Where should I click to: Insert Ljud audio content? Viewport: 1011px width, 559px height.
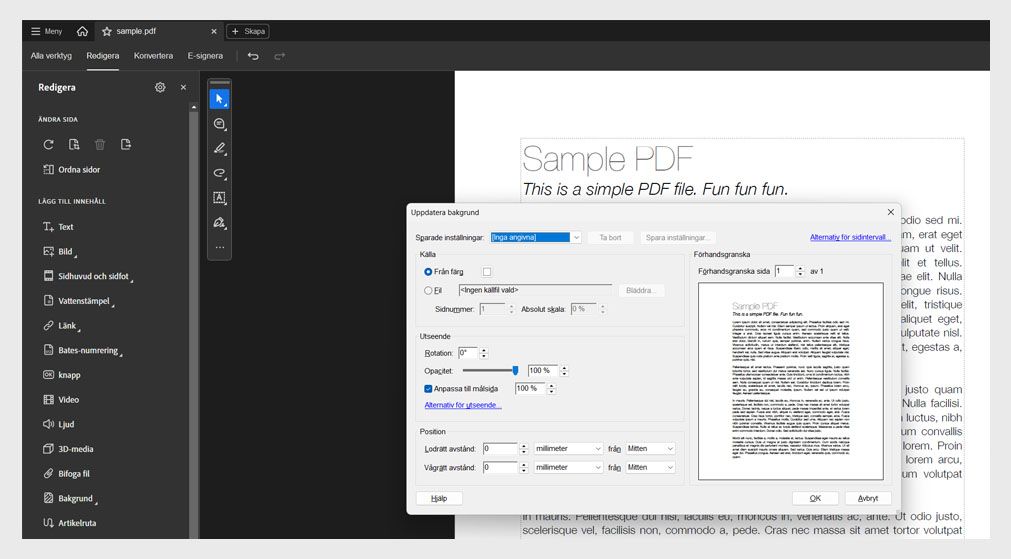click(x=59, y=424)
